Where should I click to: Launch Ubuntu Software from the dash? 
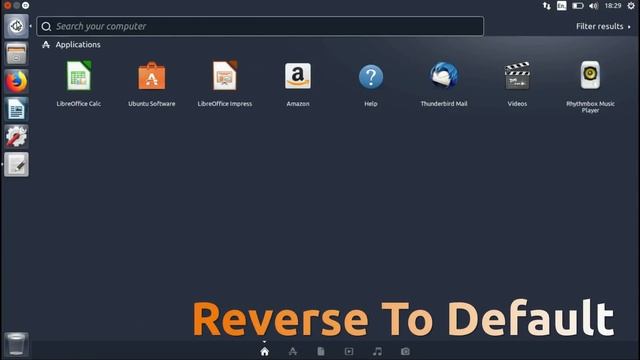(152, 76)
